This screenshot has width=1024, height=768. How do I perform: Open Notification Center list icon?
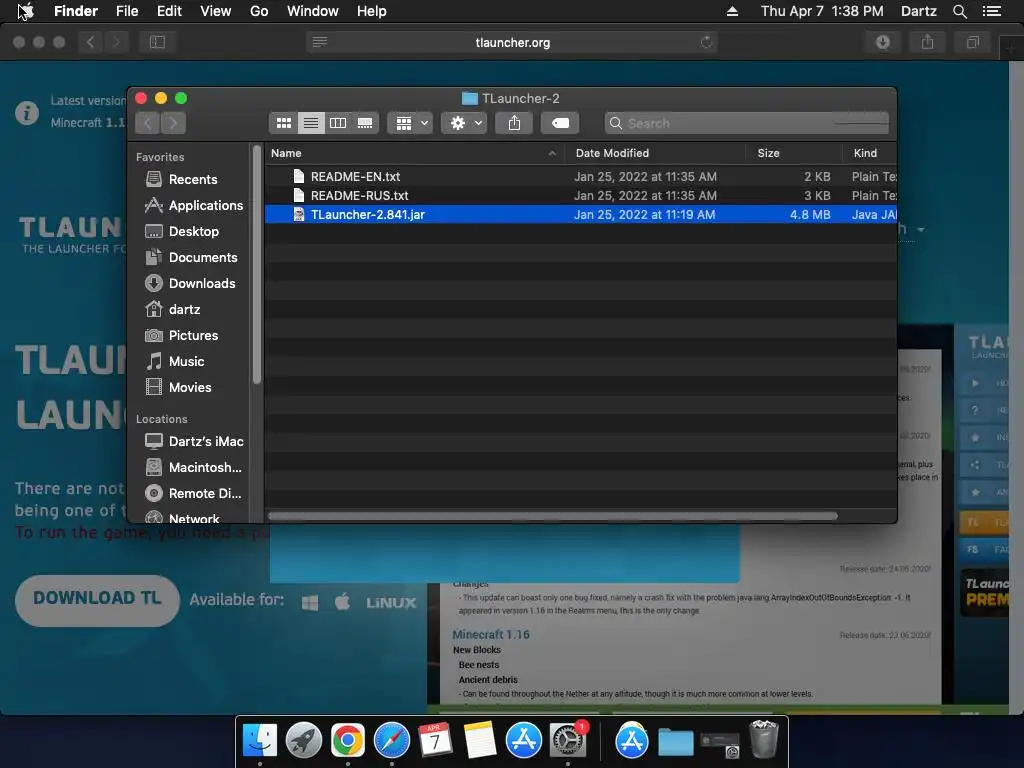(991, 11)
